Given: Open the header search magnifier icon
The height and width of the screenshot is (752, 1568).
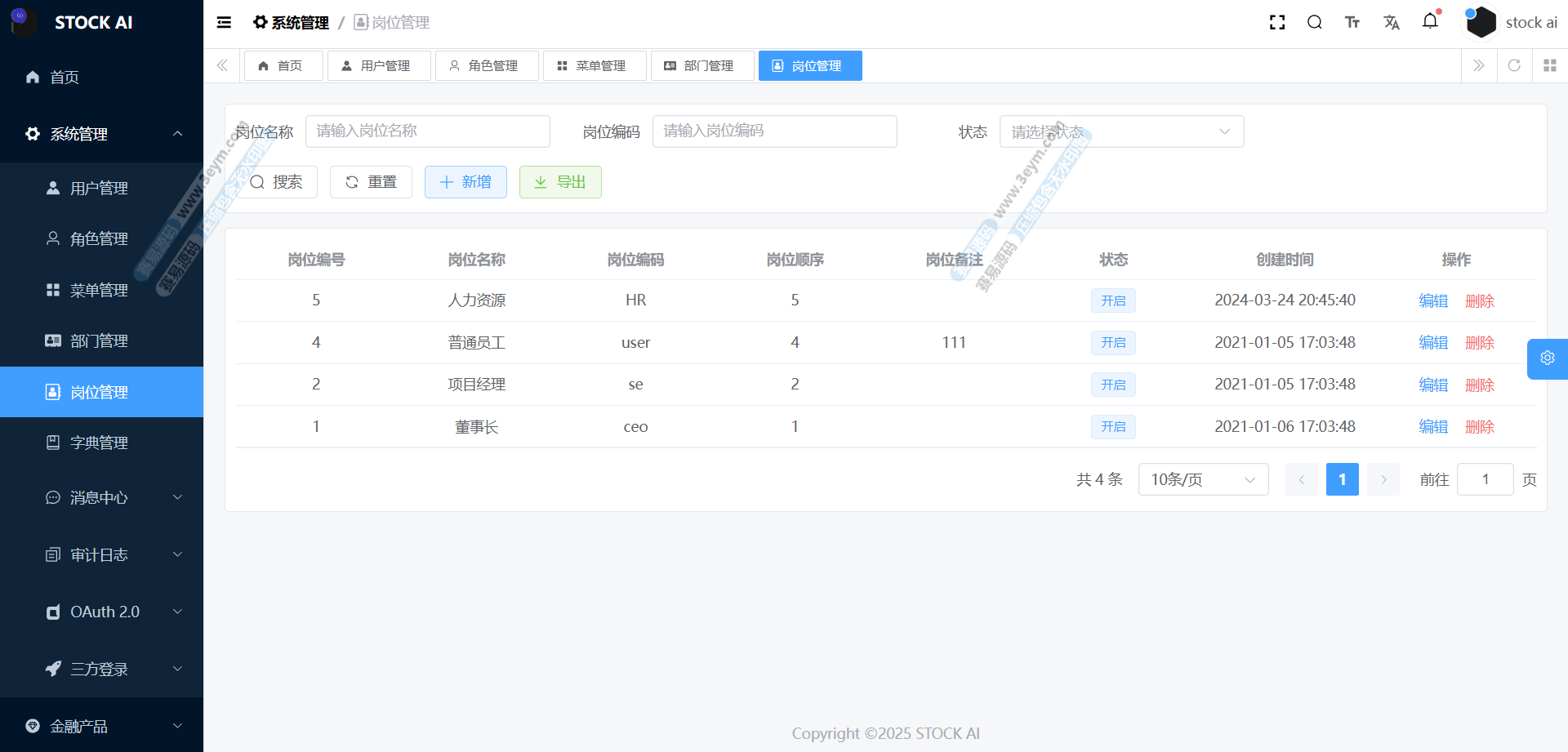Looking at the screenshot, I should (x=1314, y=23).
